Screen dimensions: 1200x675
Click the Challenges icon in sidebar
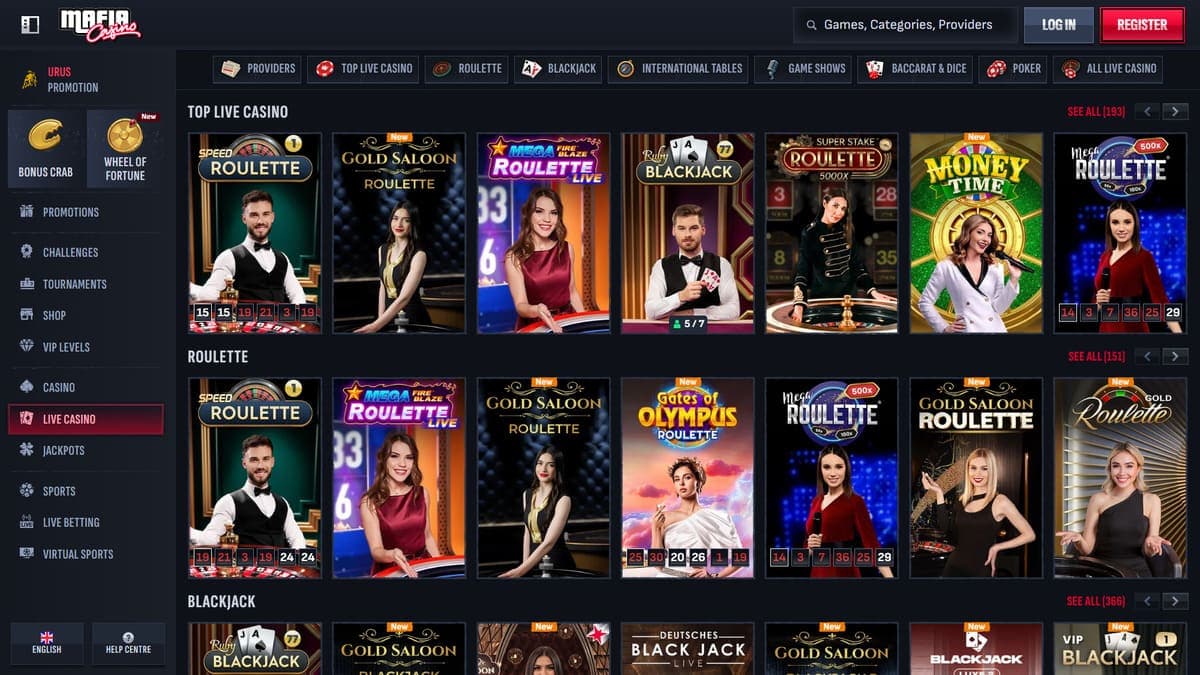[x=27, y=252]
